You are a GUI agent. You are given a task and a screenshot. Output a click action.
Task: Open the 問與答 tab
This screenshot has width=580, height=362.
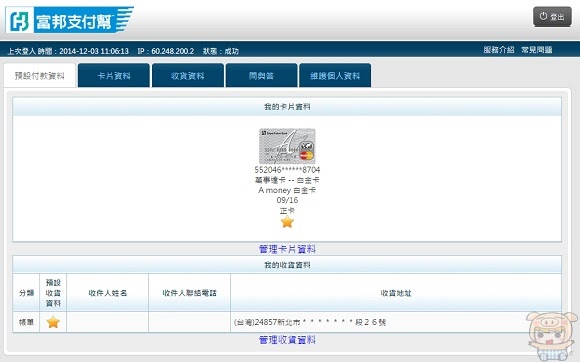coord(261,75)
